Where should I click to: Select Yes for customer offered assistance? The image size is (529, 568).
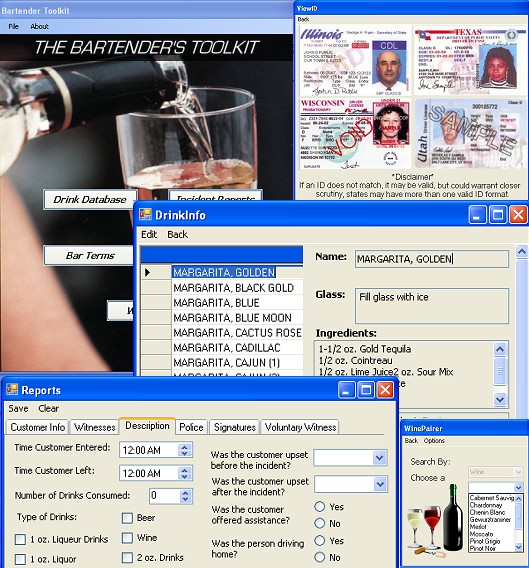click(320, 506)
